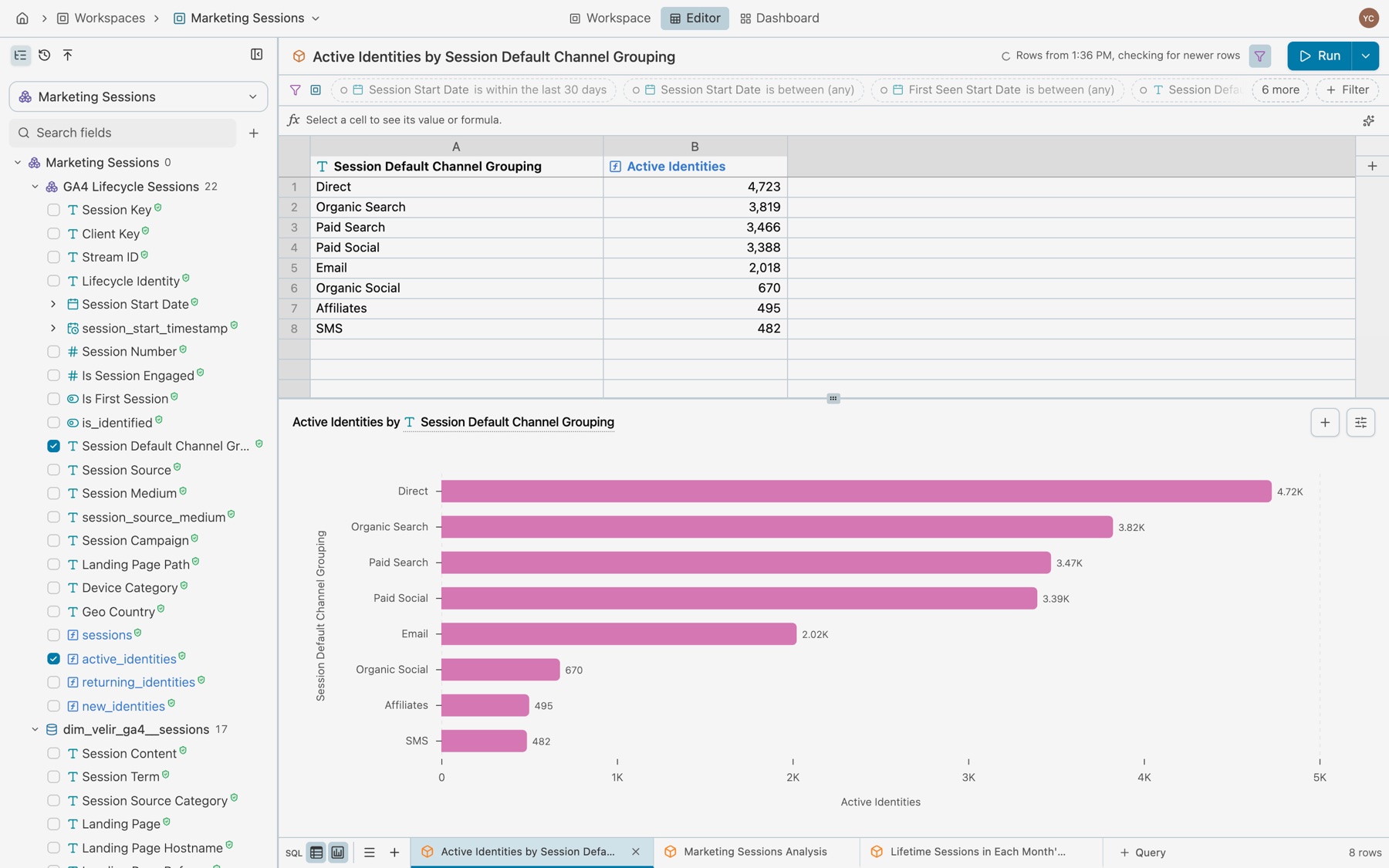This screenshot has height=868, width=1389.
Task: Switch to the Dashboard tab
Action: pos(779,18)
